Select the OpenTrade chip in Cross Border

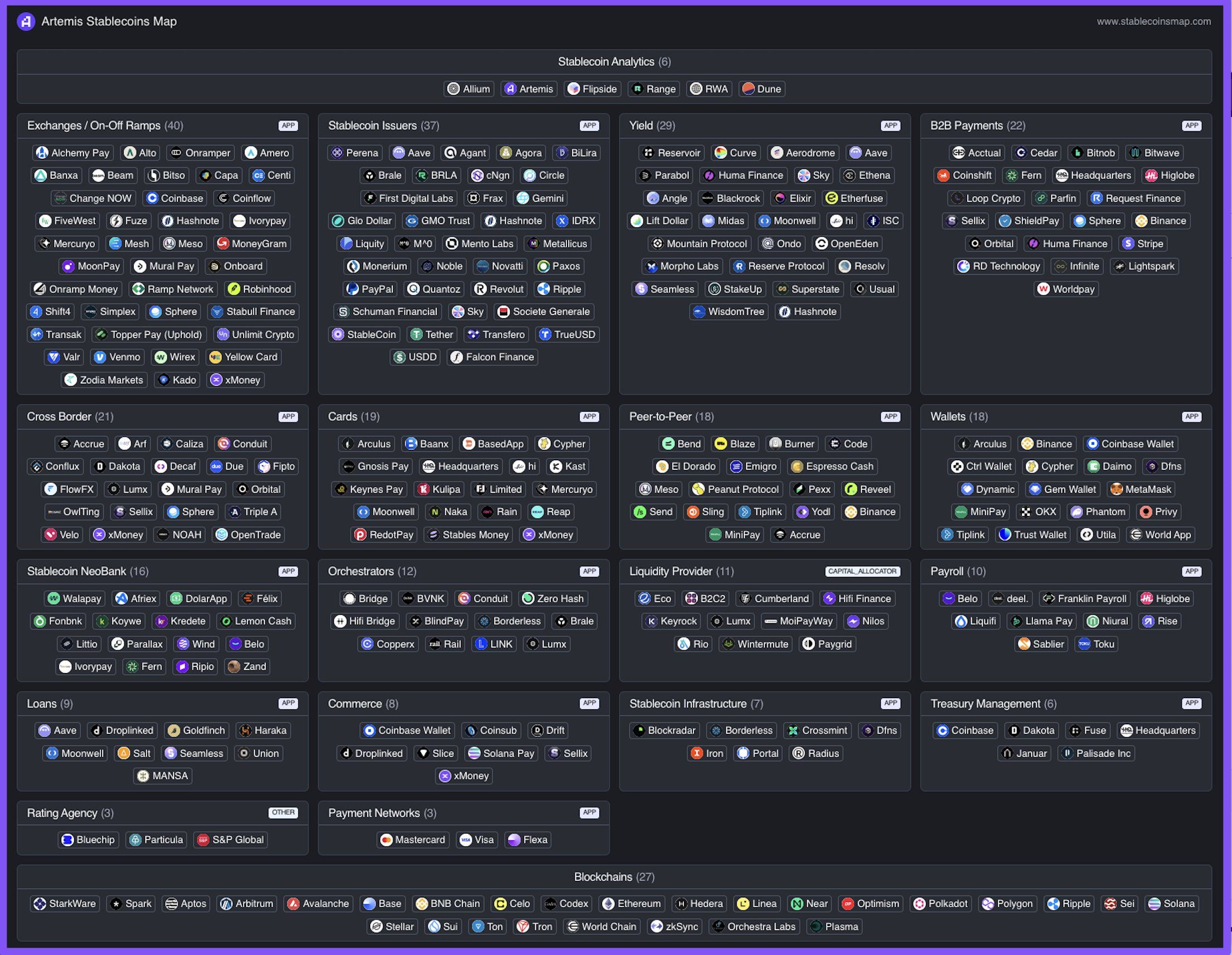(248, 534)
